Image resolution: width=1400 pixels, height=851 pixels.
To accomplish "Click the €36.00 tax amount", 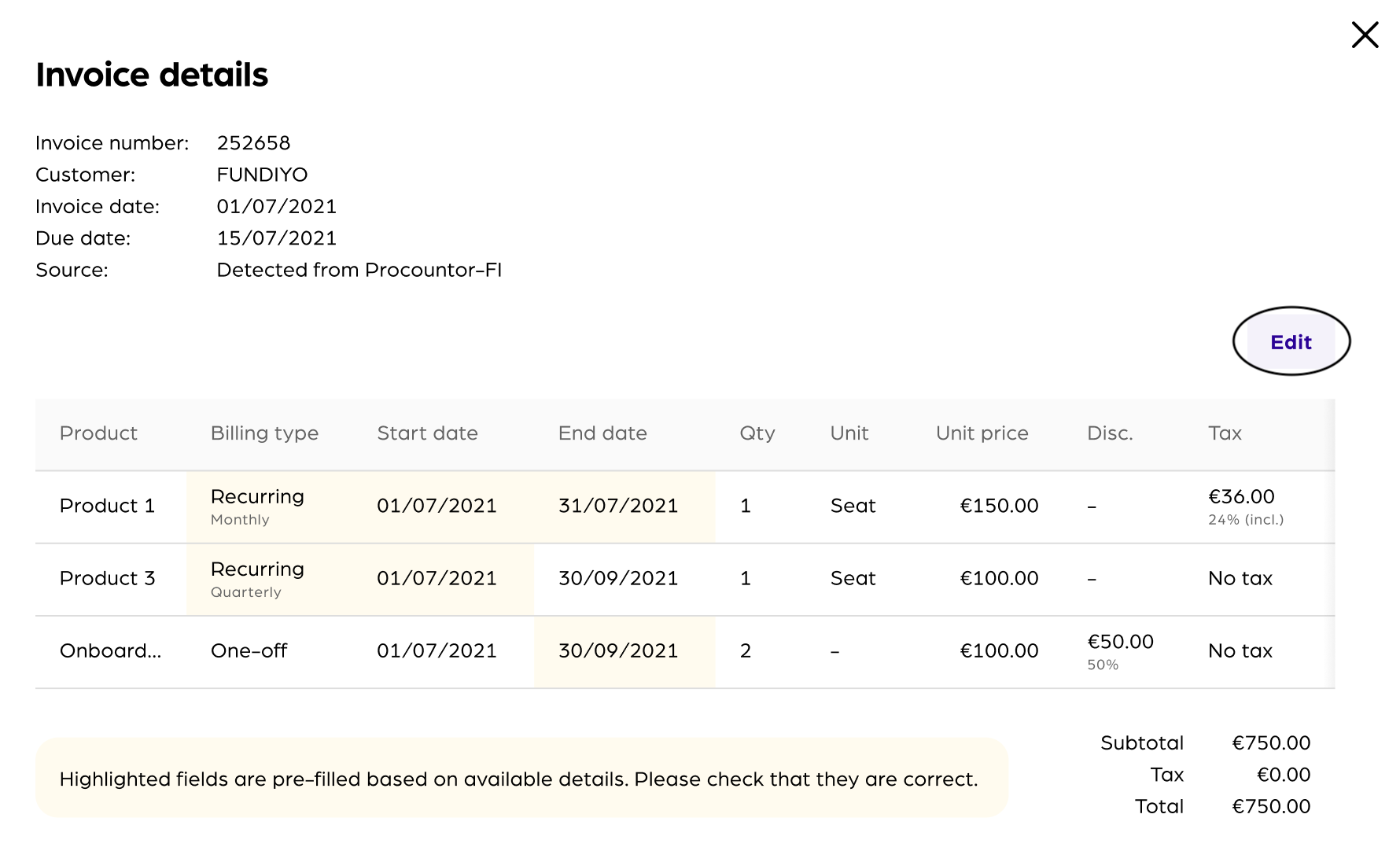I will (x=1241, y=497).
